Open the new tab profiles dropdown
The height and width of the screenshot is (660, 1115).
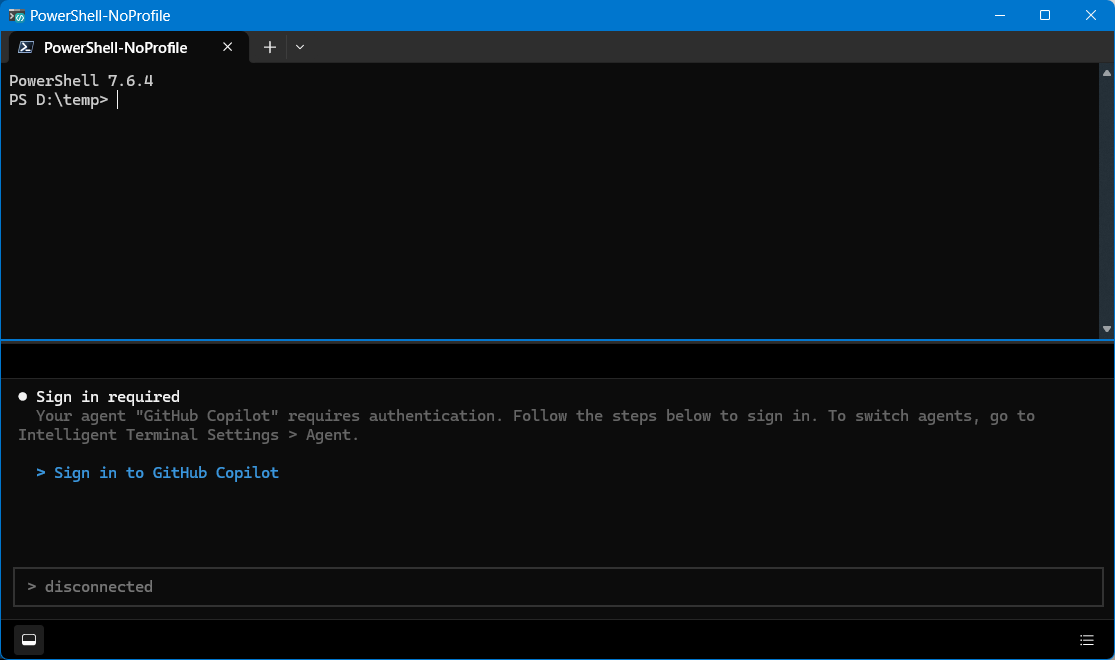point(300,47)
